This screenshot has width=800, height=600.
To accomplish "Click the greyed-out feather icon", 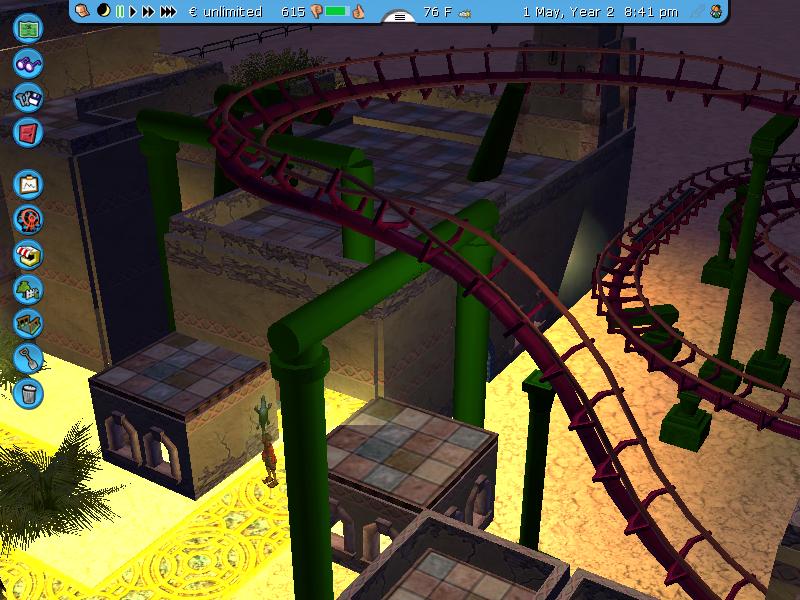I will [x=696, y=12].
